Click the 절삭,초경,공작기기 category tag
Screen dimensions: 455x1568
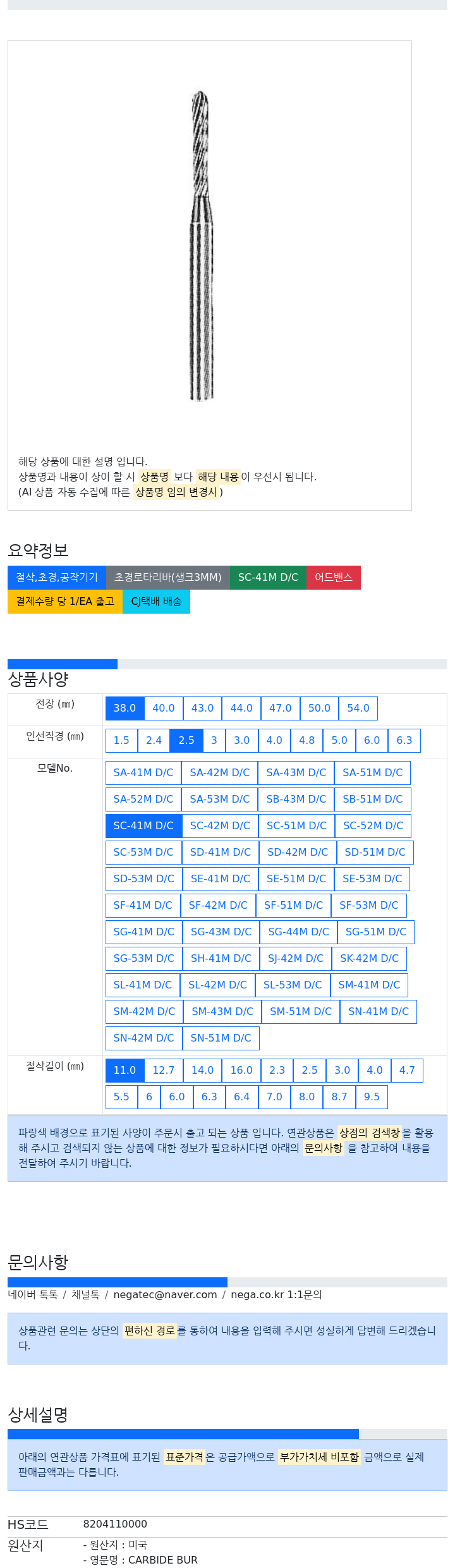(57, 577)
